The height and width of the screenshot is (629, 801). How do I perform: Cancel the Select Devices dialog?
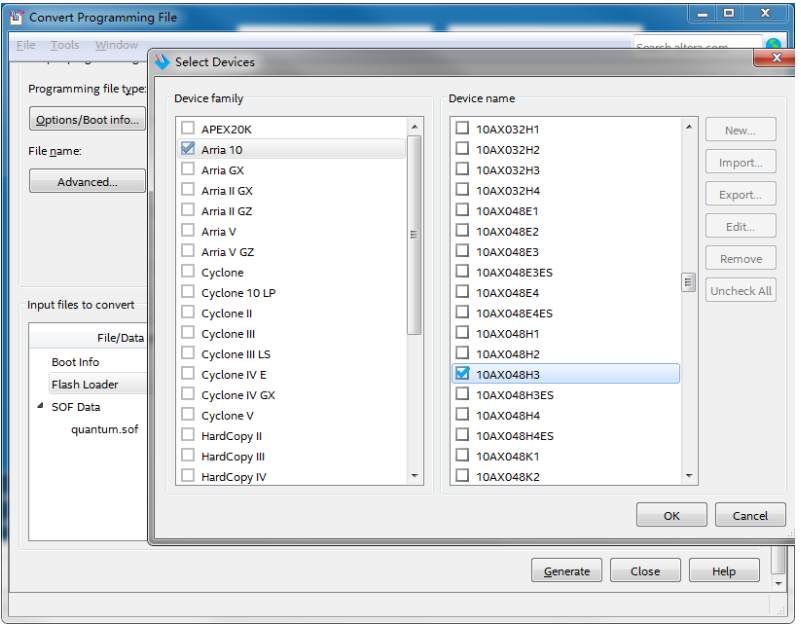click(750, 516)
